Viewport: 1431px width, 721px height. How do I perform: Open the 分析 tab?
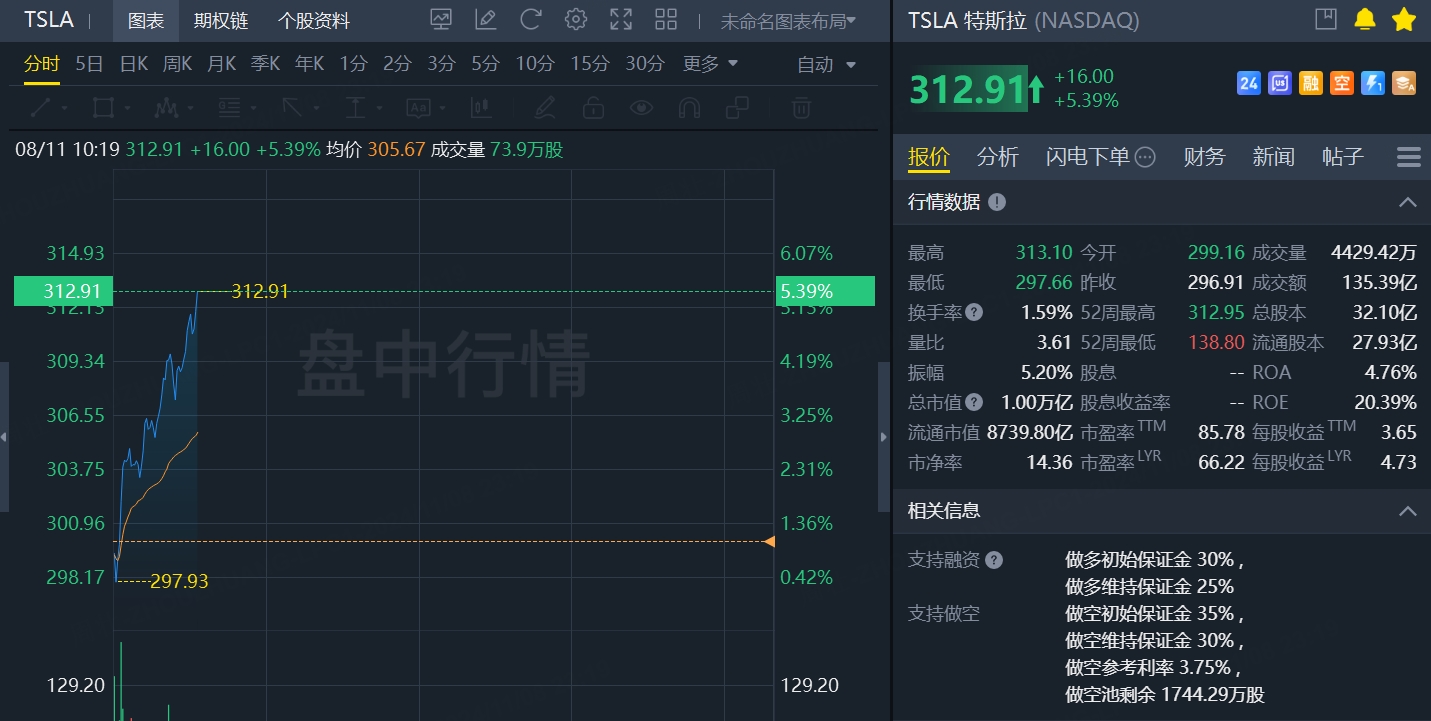pyautogui.click(x=997, y=157)
